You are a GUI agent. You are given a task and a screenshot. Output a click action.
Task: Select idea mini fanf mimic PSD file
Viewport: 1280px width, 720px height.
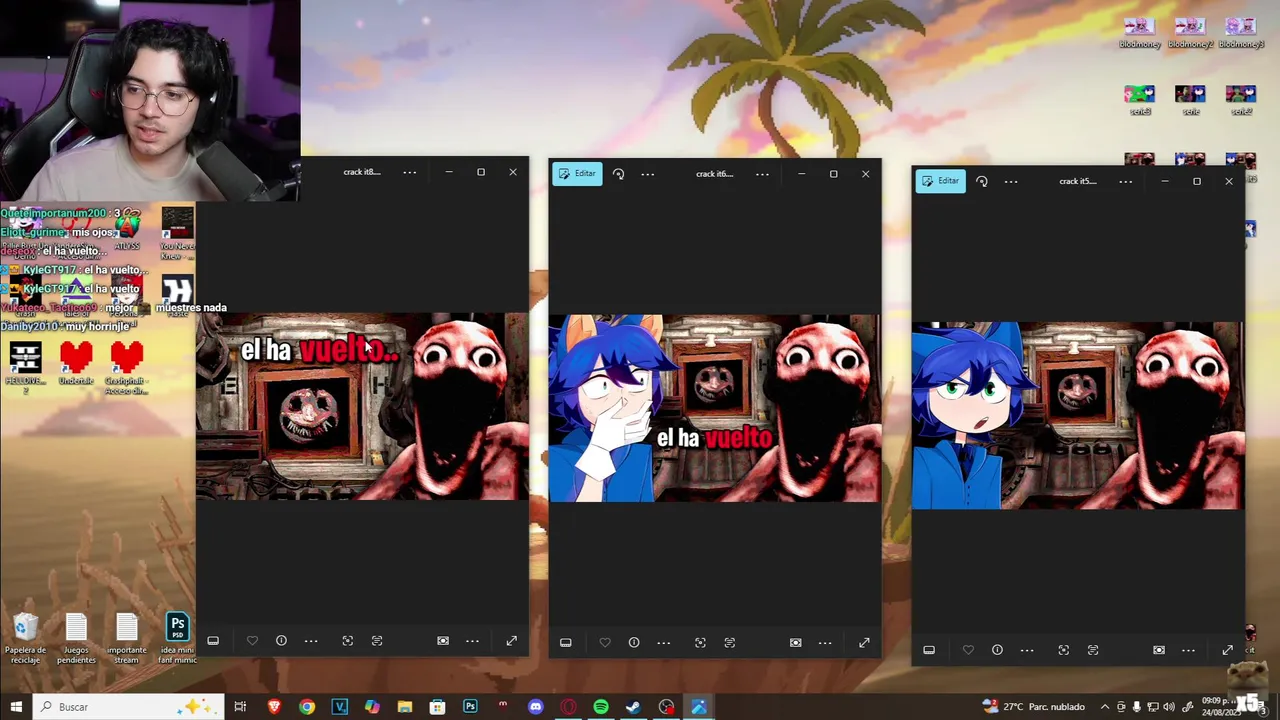coord(177,639)
